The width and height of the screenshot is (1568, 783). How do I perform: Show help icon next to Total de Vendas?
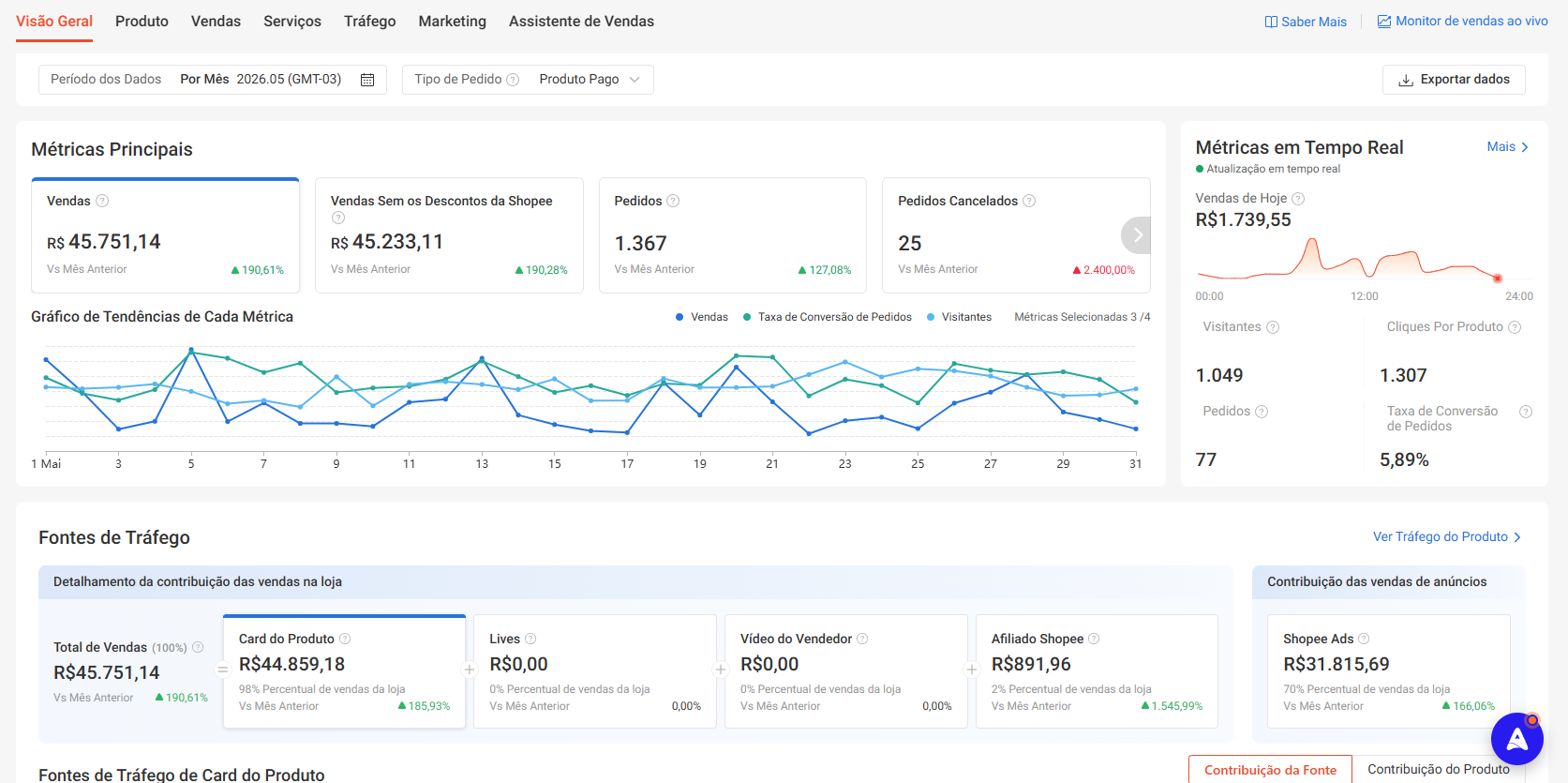click(198, 647)
